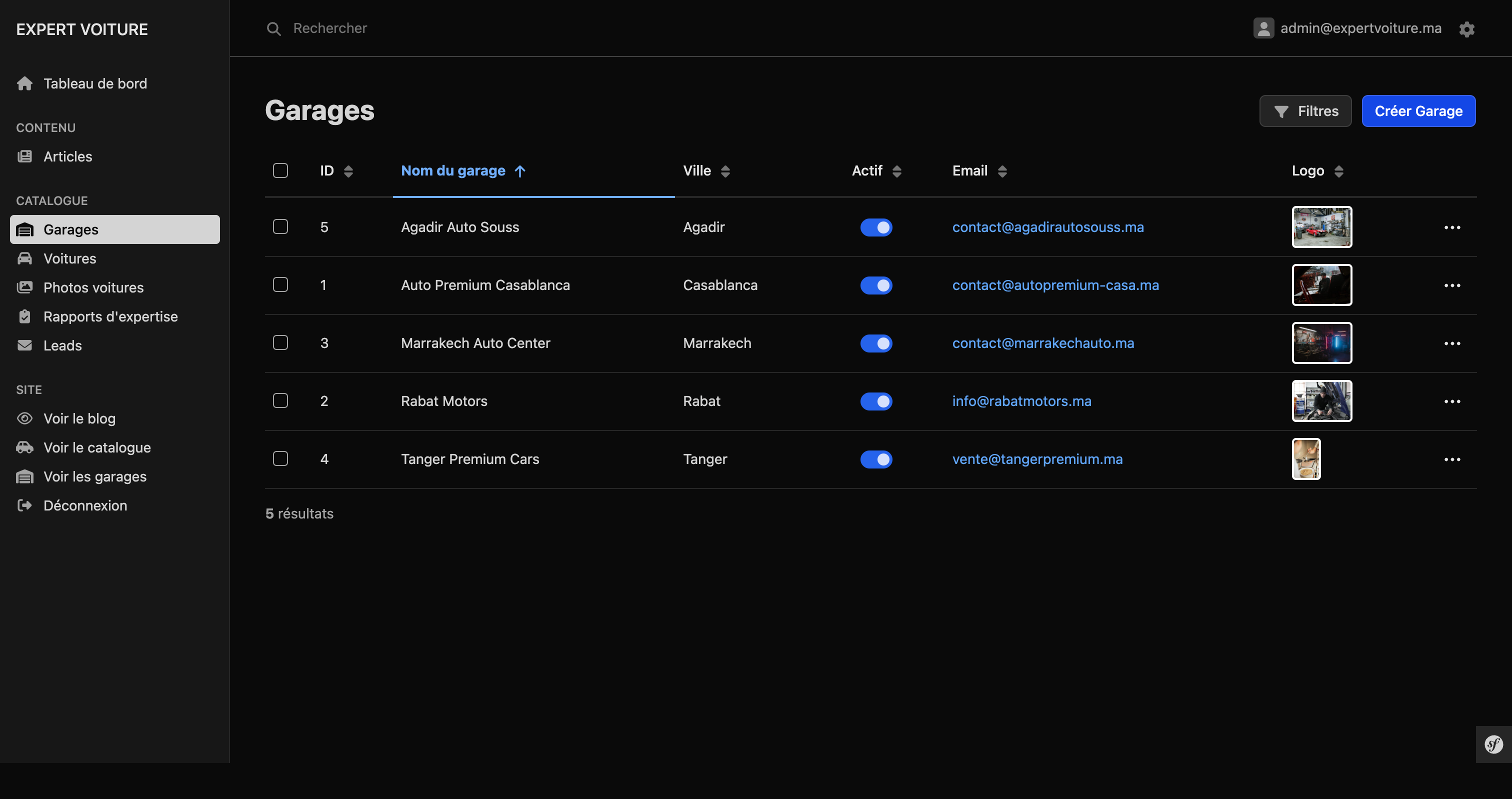Screen dimensions: 1512x799
Task: Click the home icon beside Tableau de bord
Action: pyautogui.click(x=24, y=83)
